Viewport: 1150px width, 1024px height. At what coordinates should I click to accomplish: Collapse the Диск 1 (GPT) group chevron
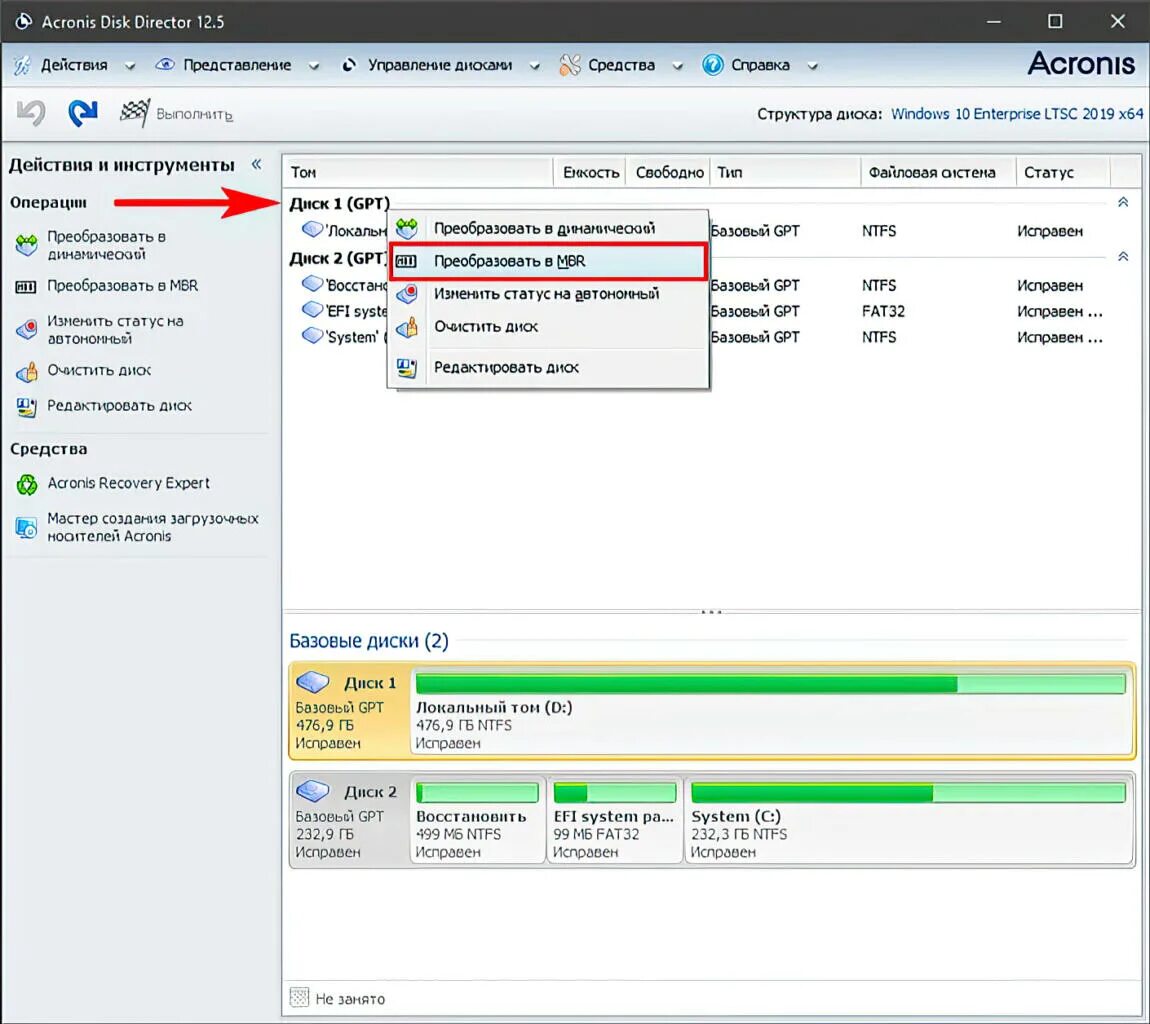(x=1123, y=202)
